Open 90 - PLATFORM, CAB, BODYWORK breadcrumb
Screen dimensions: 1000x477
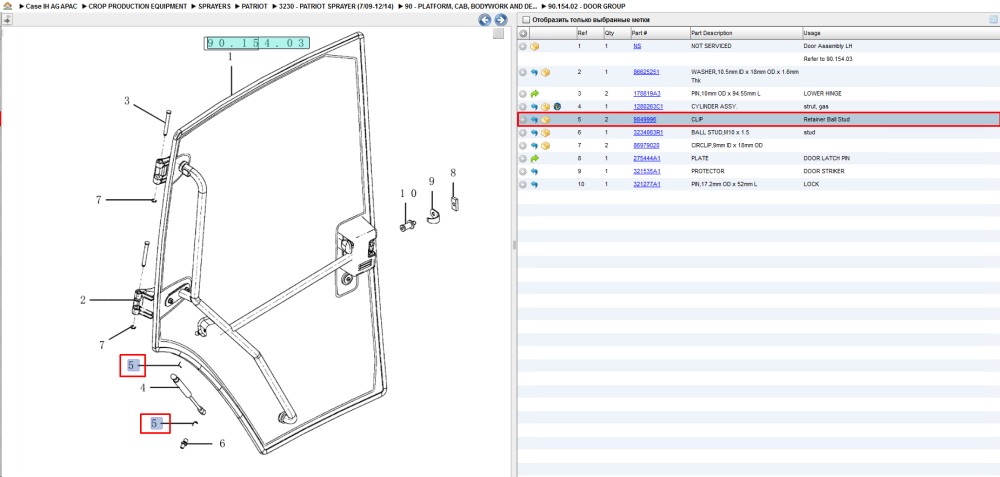point(471,6)
